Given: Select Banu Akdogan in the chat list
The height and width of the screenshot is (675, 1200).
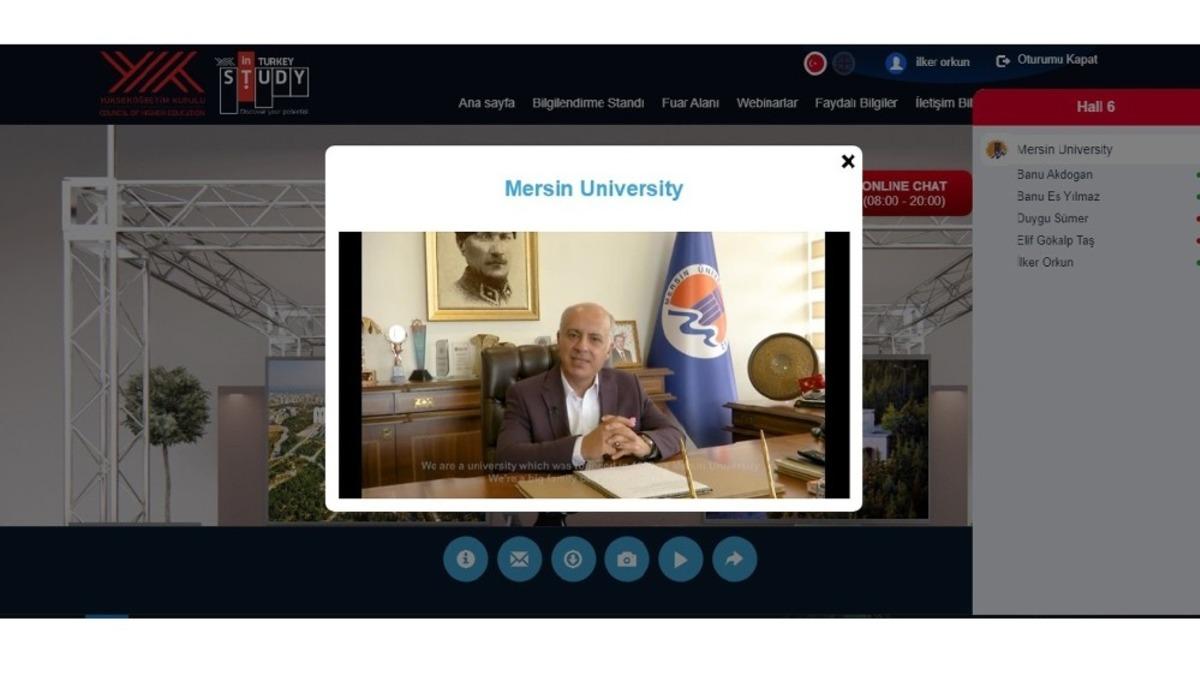Looking at the screenshot, I should [x=1055, y=175].
